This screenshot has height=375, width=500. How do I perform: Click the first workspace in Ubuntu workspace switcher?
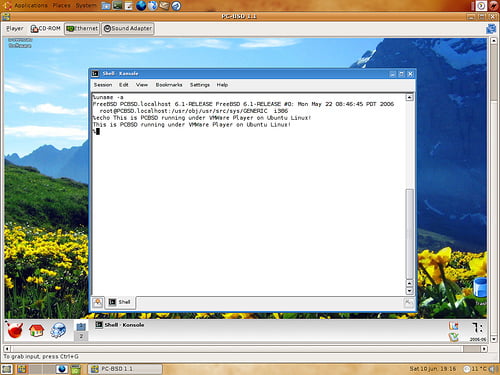click(22, 369)
